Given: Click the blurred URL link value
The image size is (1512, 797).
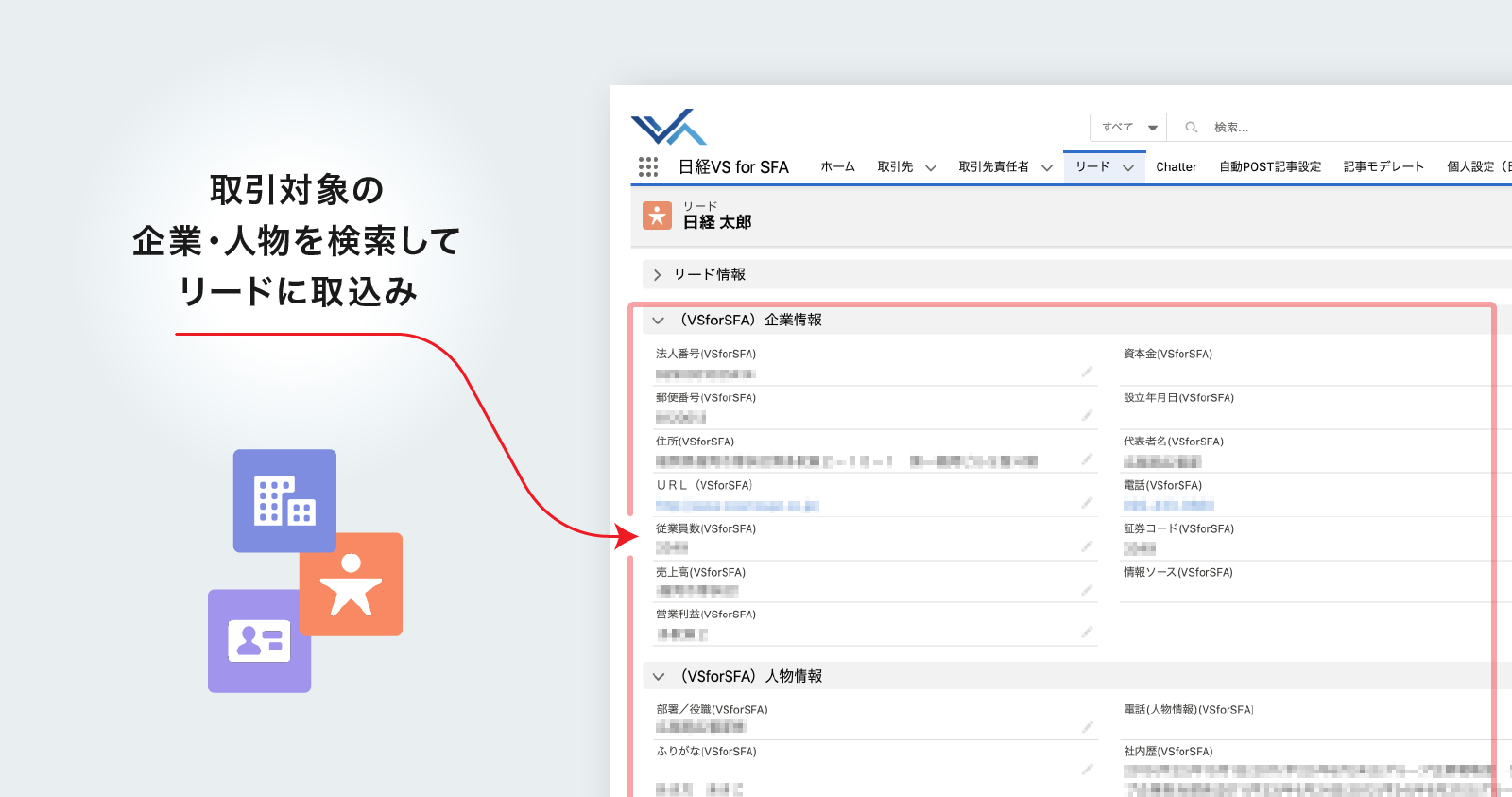Looking at the screenshot, I should (x=737, y=506).
